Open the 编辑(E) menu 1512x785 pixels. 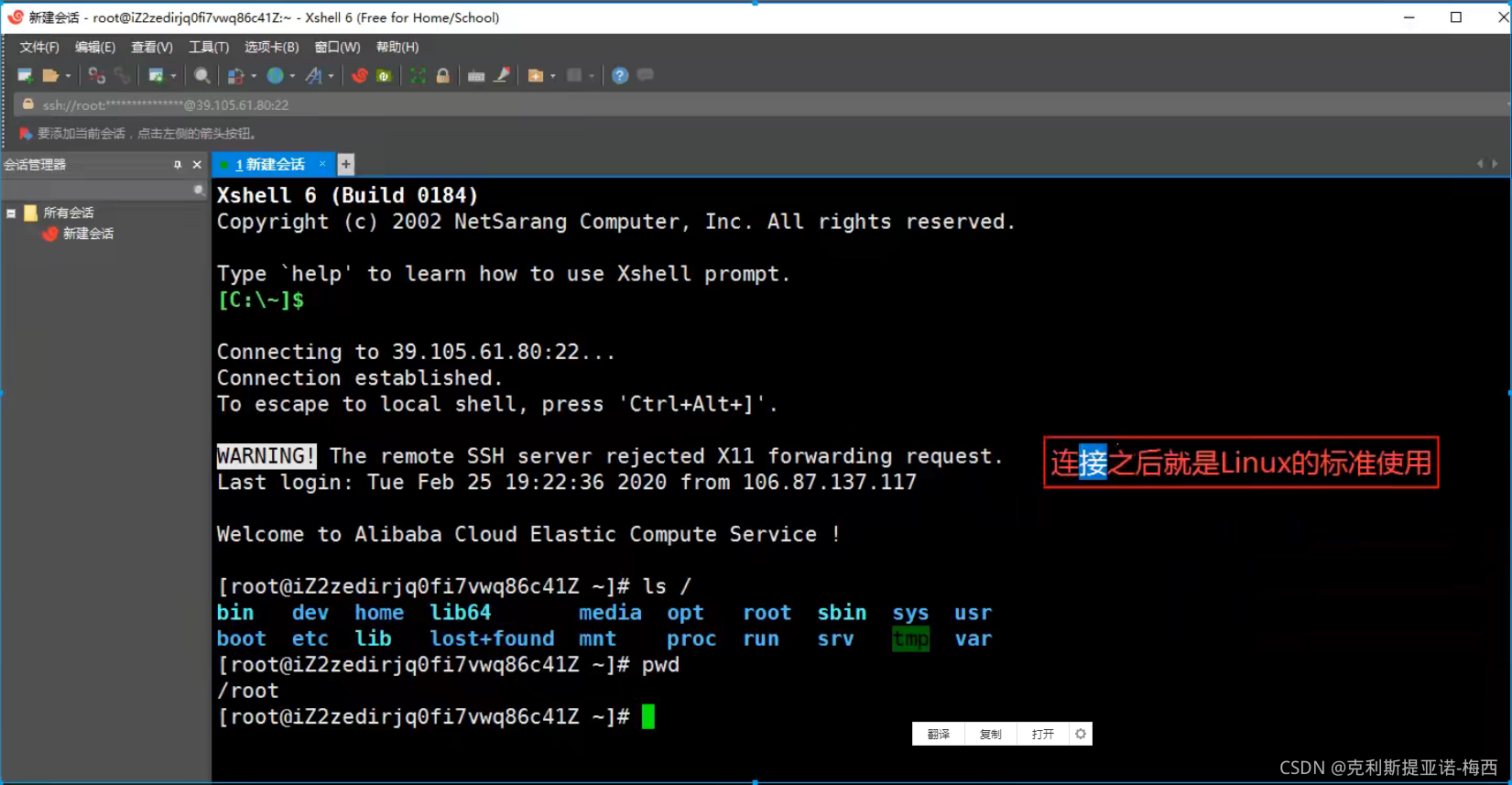95,47
